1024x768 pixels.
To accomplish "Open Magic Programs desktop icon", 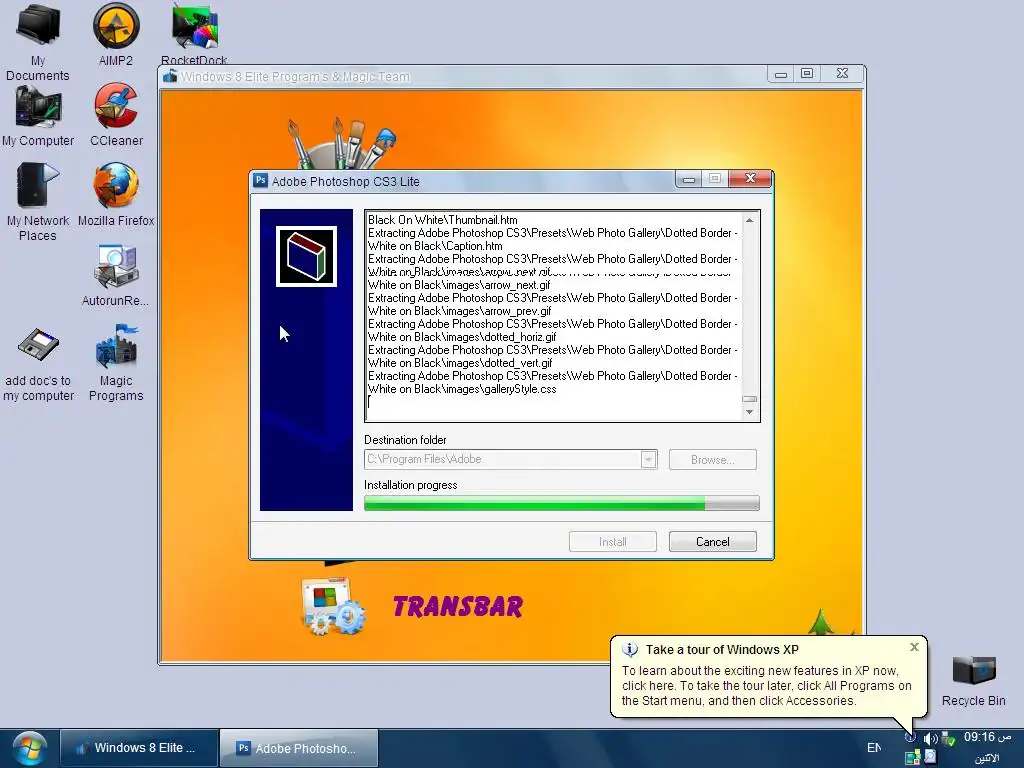I will click(x=116, y=363).
